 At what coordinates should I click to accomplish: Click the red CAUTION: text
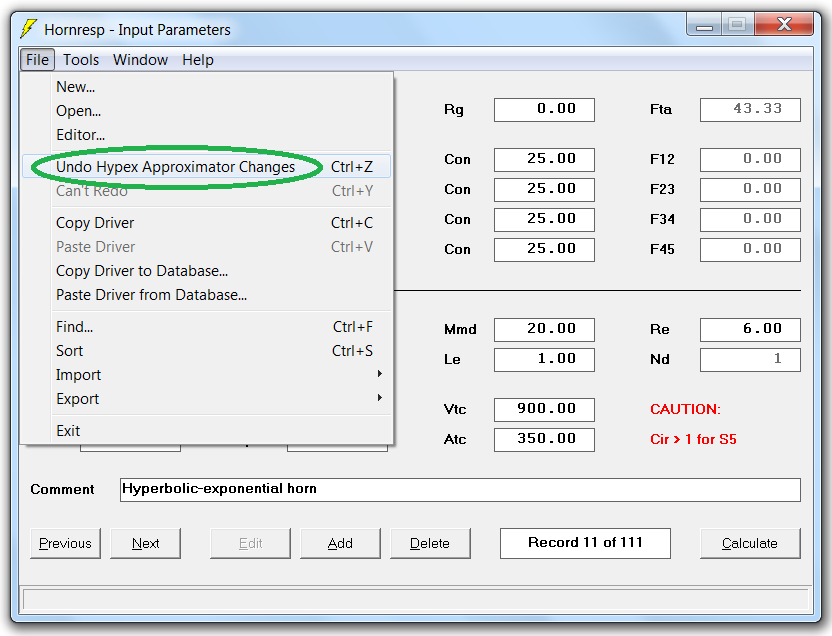pos(685,409)
